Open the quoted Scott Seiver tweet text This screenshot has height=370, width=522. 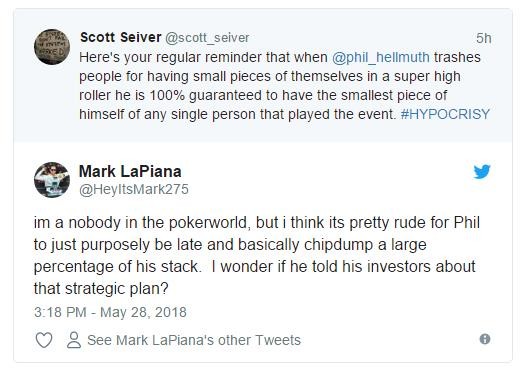click(x=285, y=86)
